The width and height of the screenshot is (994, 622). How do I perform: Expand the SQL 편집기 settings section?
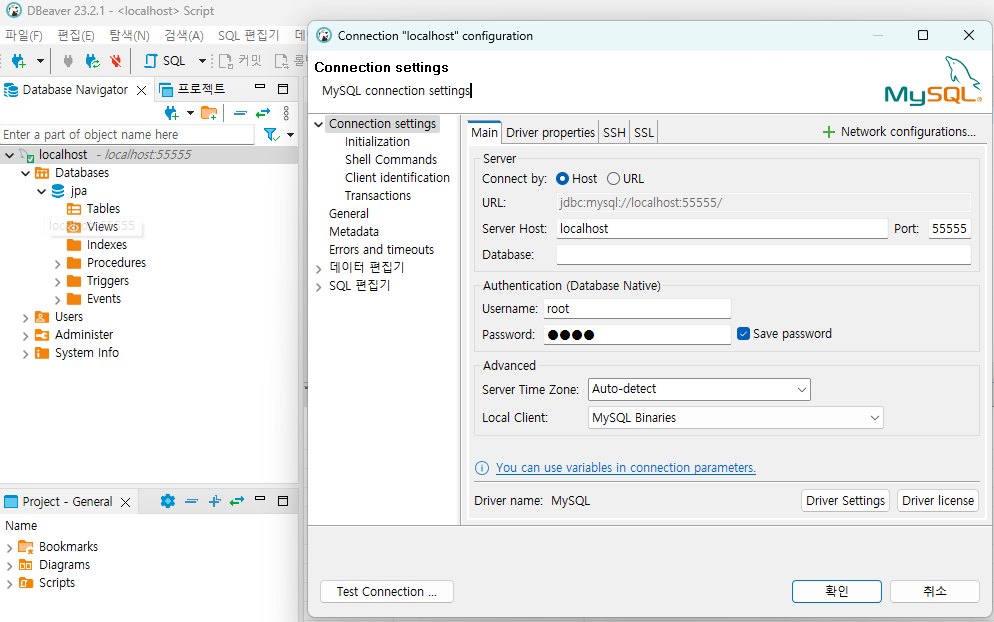(318, 287)
